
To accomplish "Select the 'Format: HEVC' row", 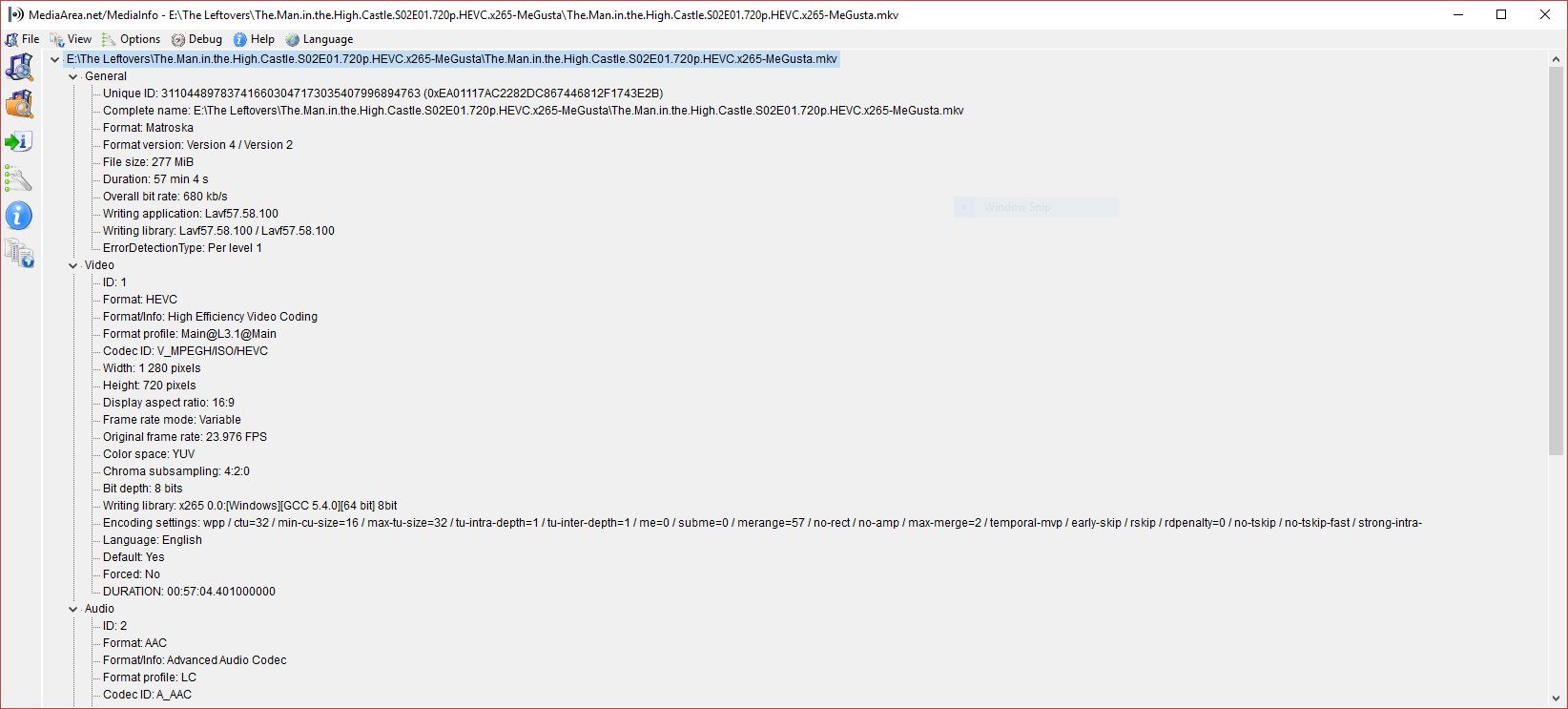I will tap(140, 300).
